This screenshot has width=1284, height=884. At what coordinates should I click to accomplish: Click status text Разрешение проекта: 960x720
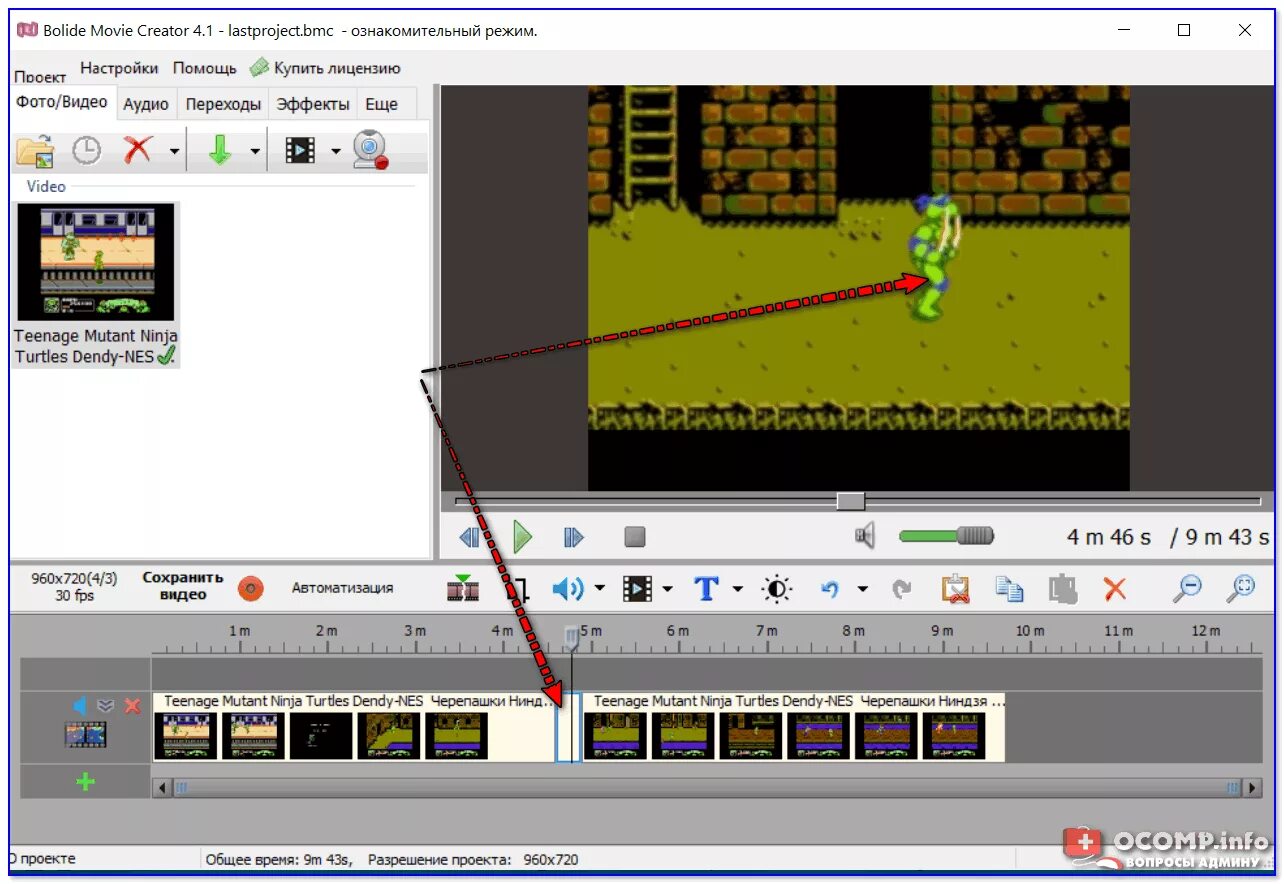pyautogui.click(x=473, y=859)
